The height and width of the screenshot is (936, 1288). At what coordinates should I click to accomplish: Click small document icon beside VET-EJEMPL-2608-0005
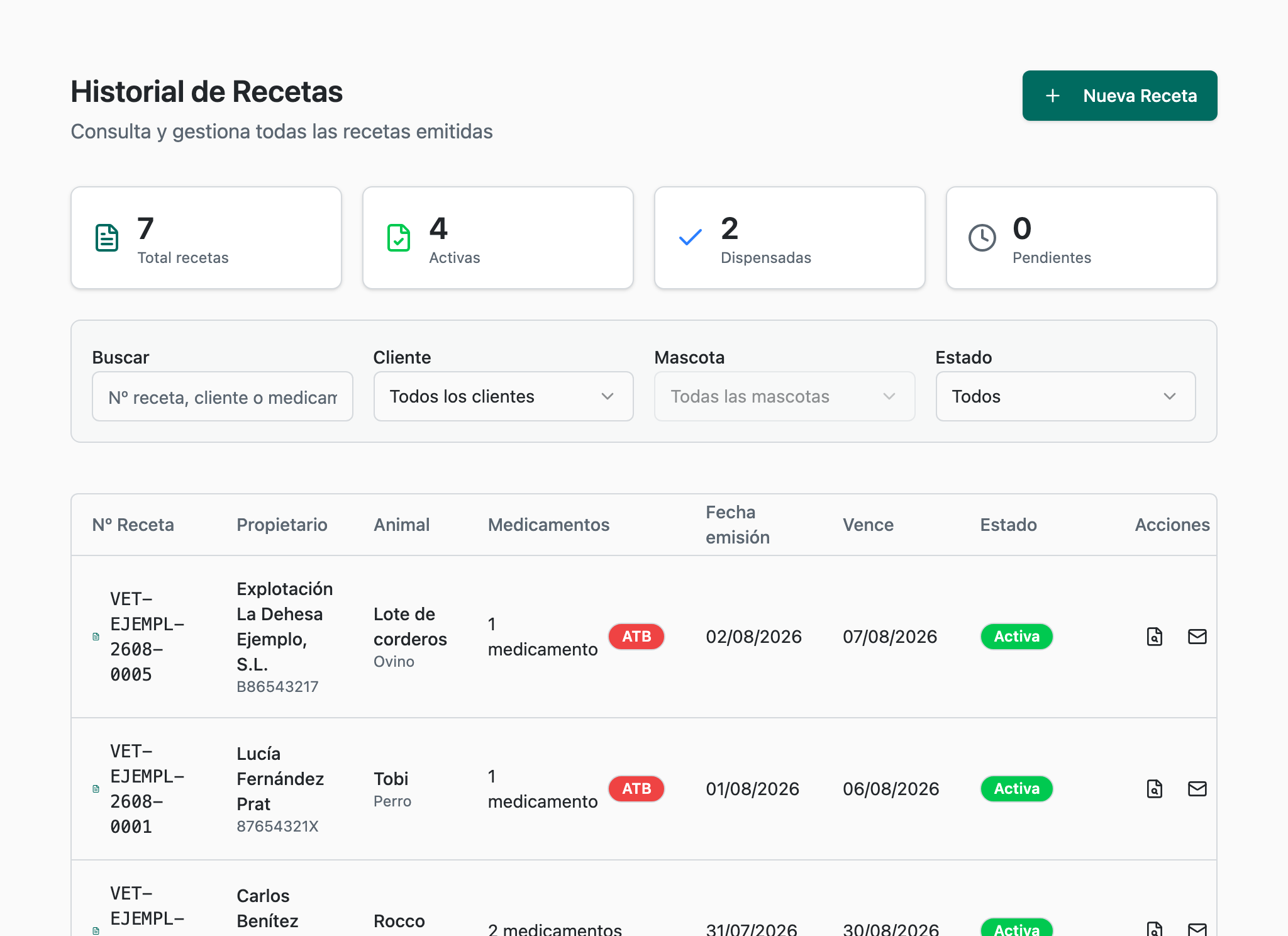[96, 637]
